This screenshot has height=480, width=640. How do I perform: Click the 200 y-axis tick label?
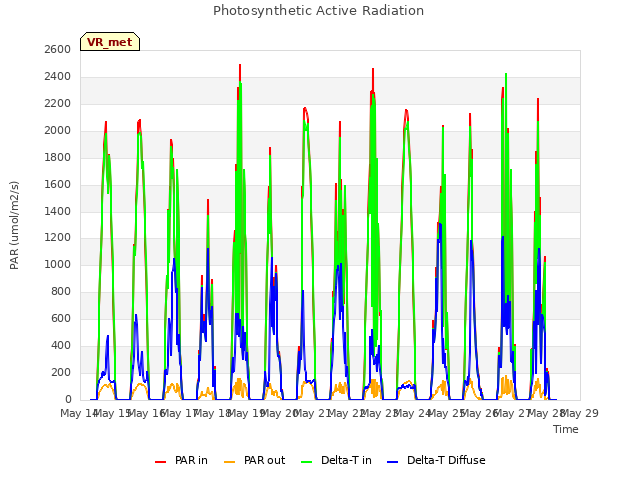[x=61, y=372]
